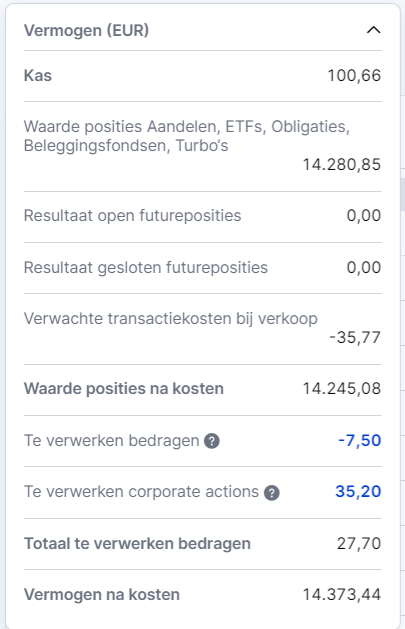Viewport: 405px width, 629px height.
Task: Click the scrollbar thumb at right edge
Action: click(x=402, y=195)
